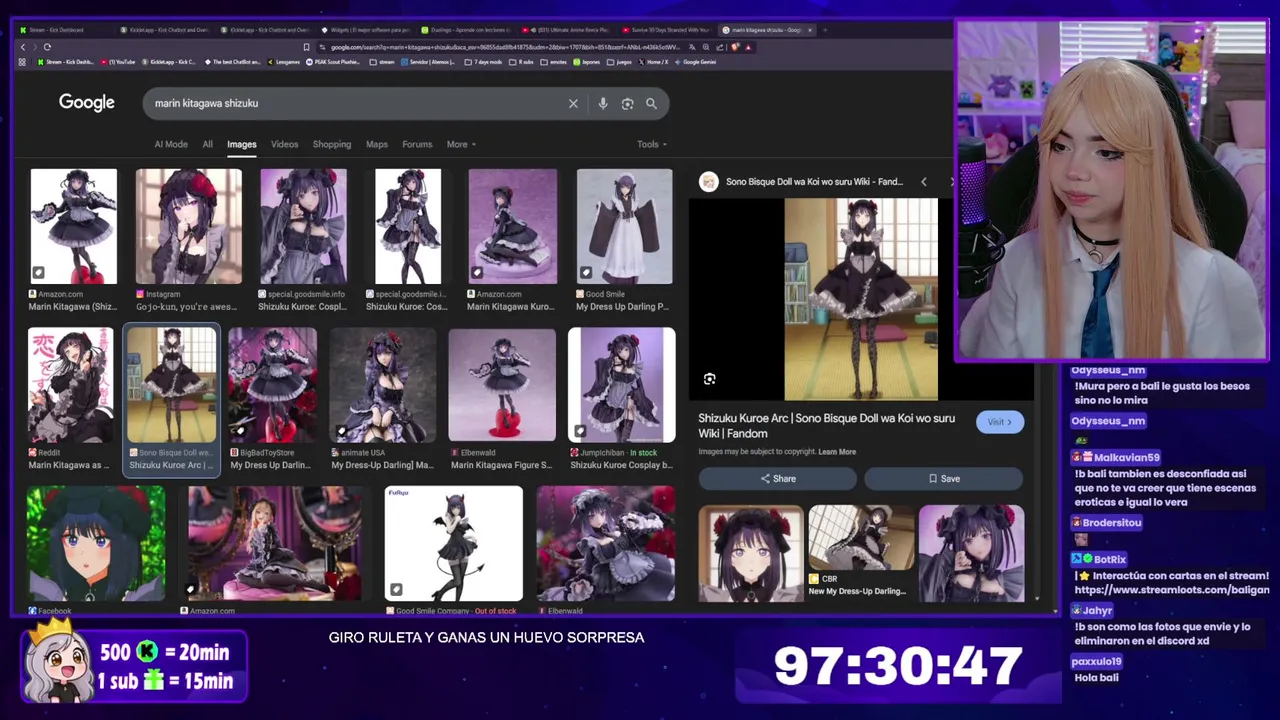The height and width of the screenshot is (720, 1280).
Task: Switch to the Videos results tab
Action: coord(284,144)
